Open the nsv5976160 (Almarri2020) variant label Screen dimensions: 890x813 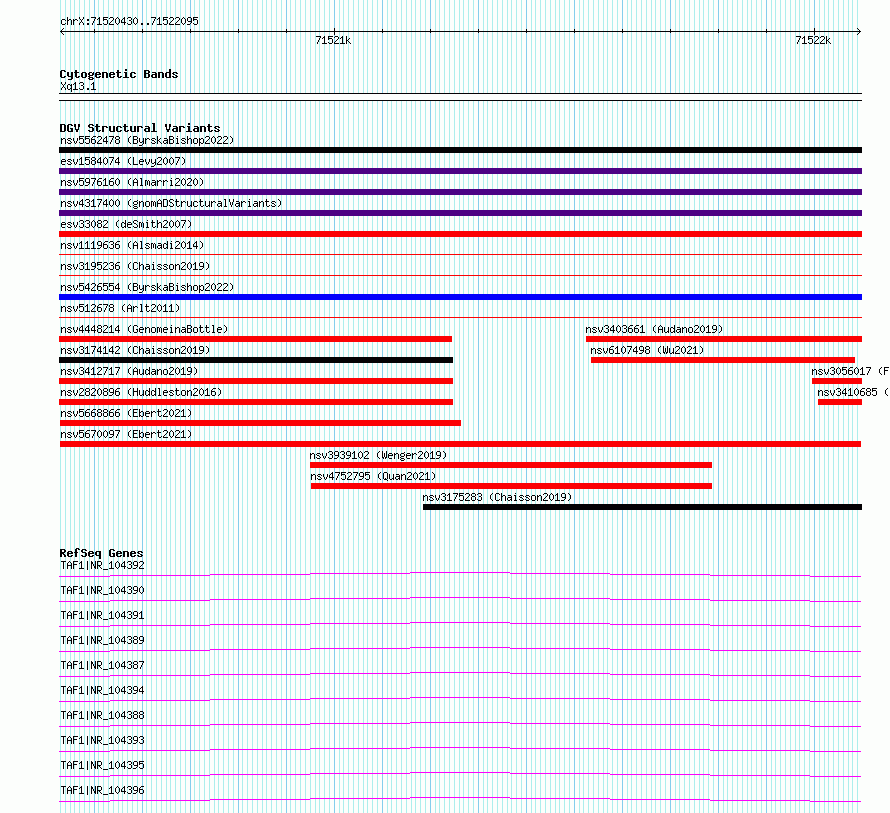[132, 182]
